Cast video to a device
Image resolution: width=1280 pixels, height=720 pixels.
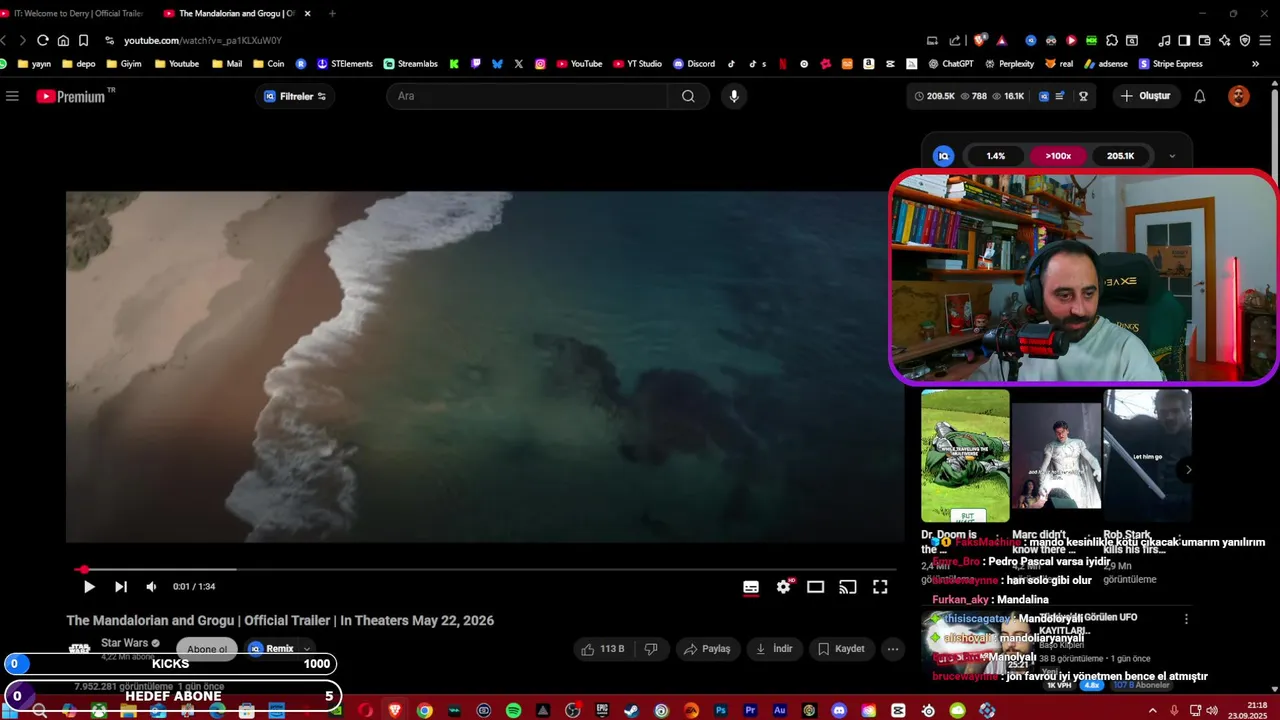848,587
